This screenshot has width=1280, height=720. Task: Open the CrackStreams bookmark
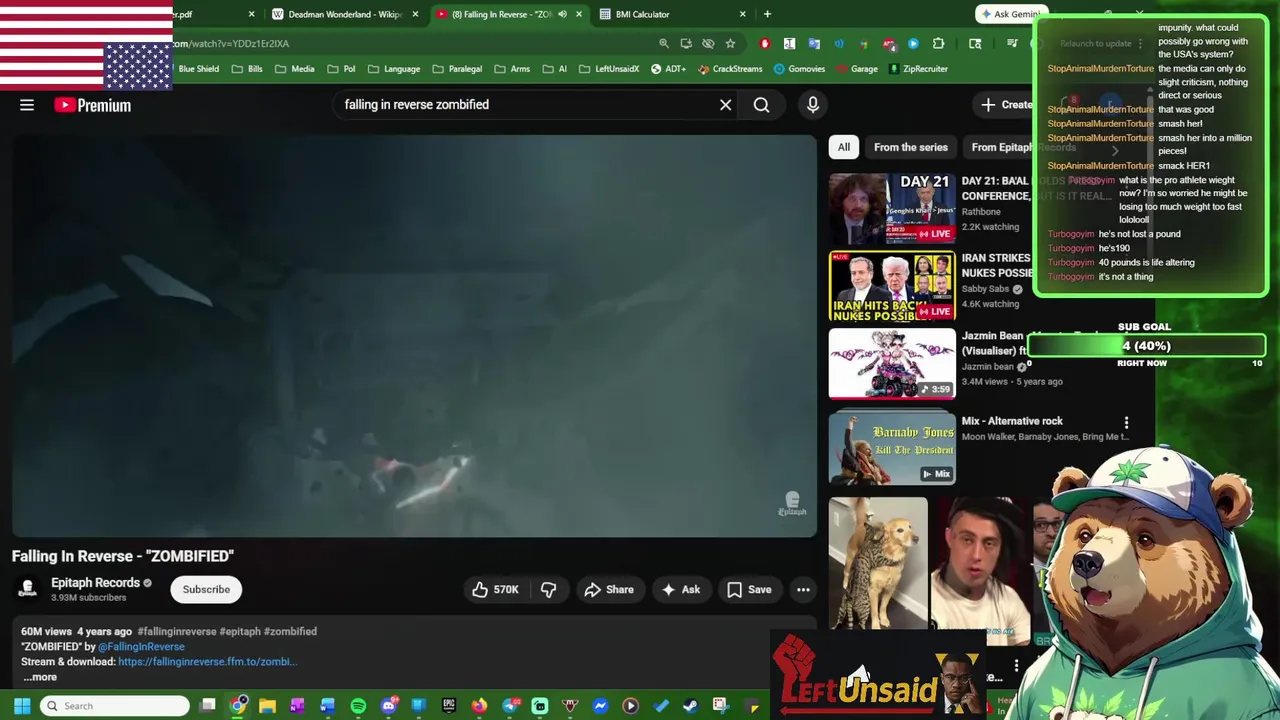[730, 69]
